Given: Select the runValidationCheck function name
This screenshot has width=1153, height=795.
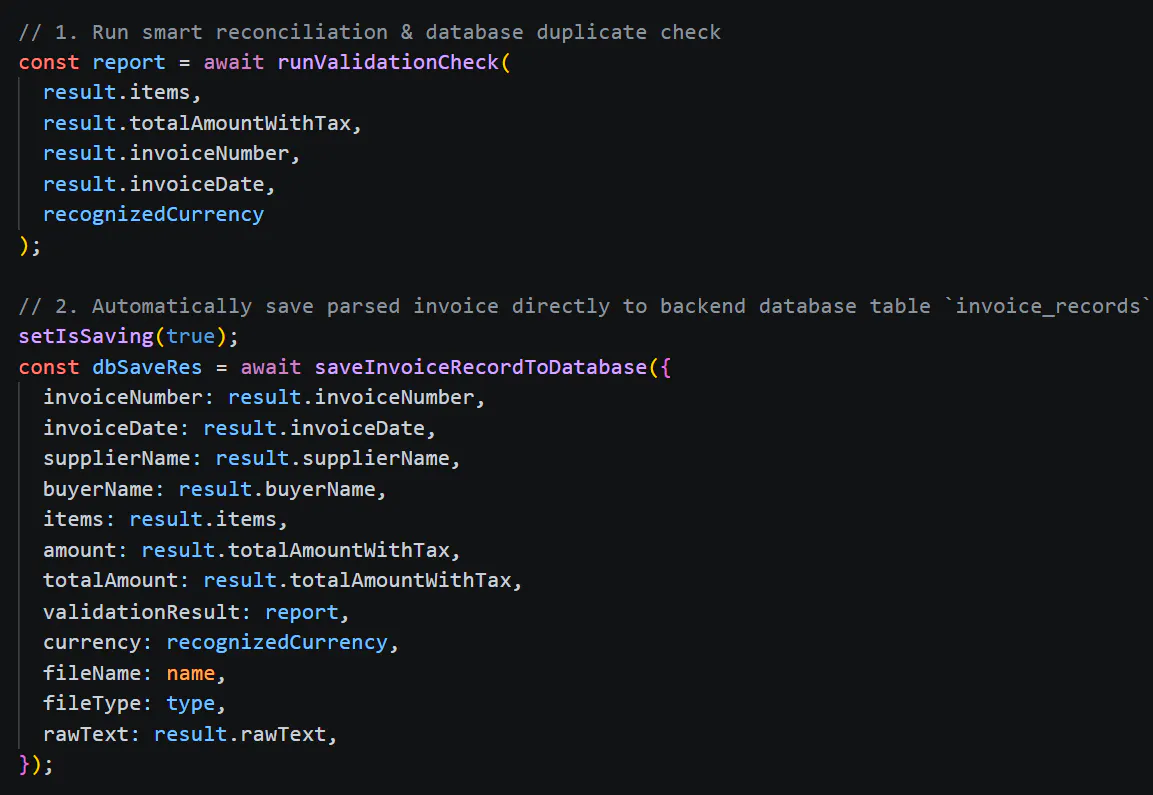Looking at the screenshot, I should [388, 63].
